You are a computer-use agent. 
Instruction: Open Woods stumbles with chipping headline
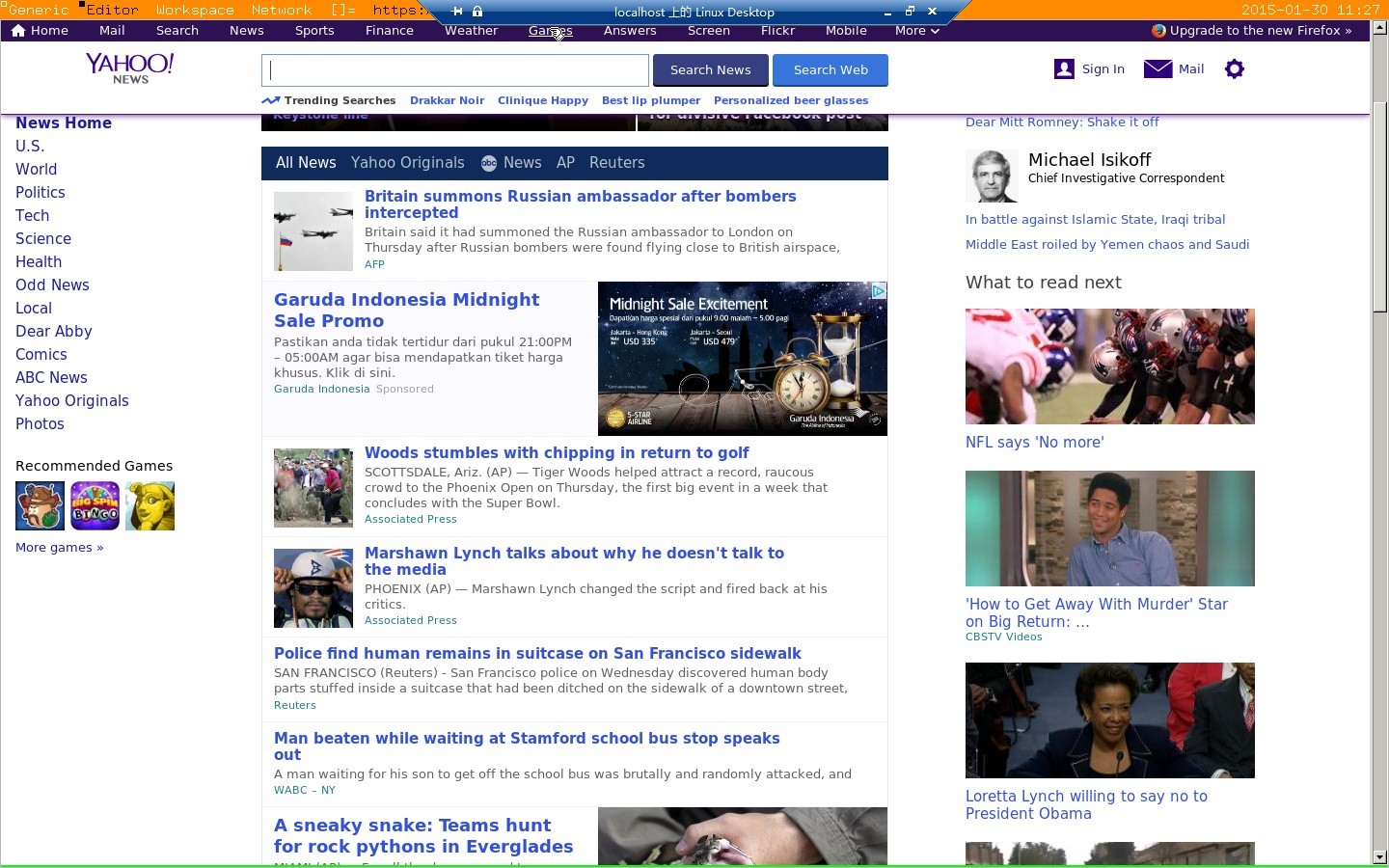coord(557,453)
